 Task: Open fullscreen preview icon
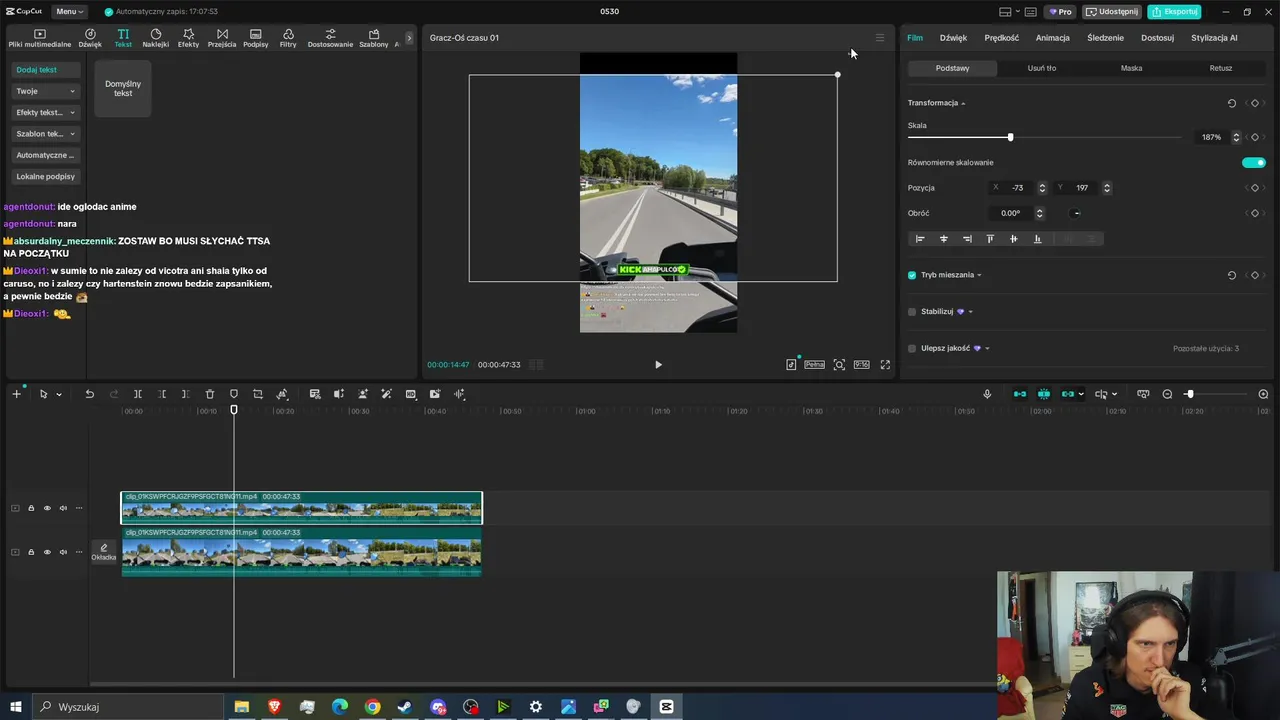pyautogui.click(x=885, y=365)
